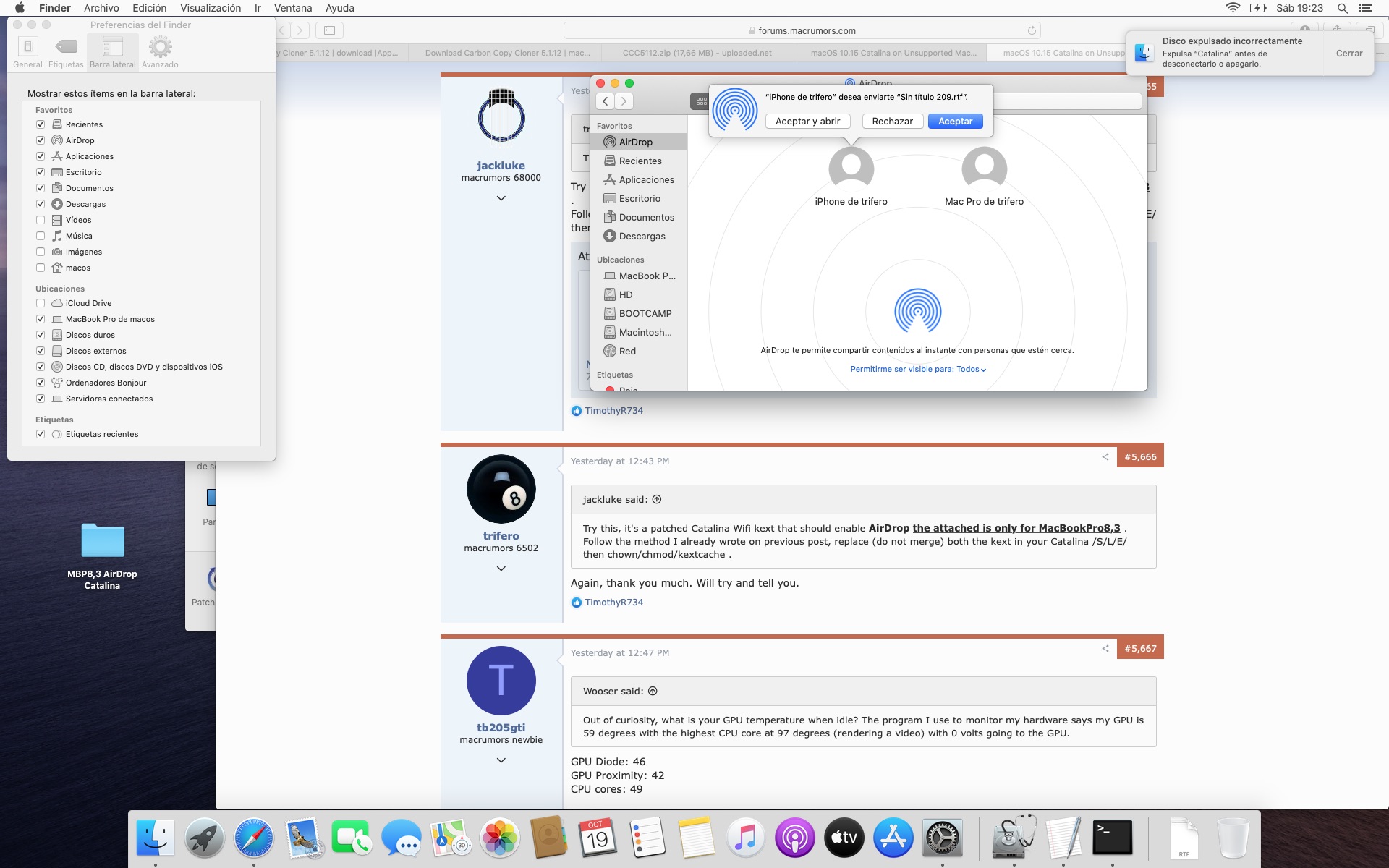The height and width of the screenshot is (868, 1389).
Task: Uncheck Recientes in sidebar preferences
Action: click(x=41, y=124)
